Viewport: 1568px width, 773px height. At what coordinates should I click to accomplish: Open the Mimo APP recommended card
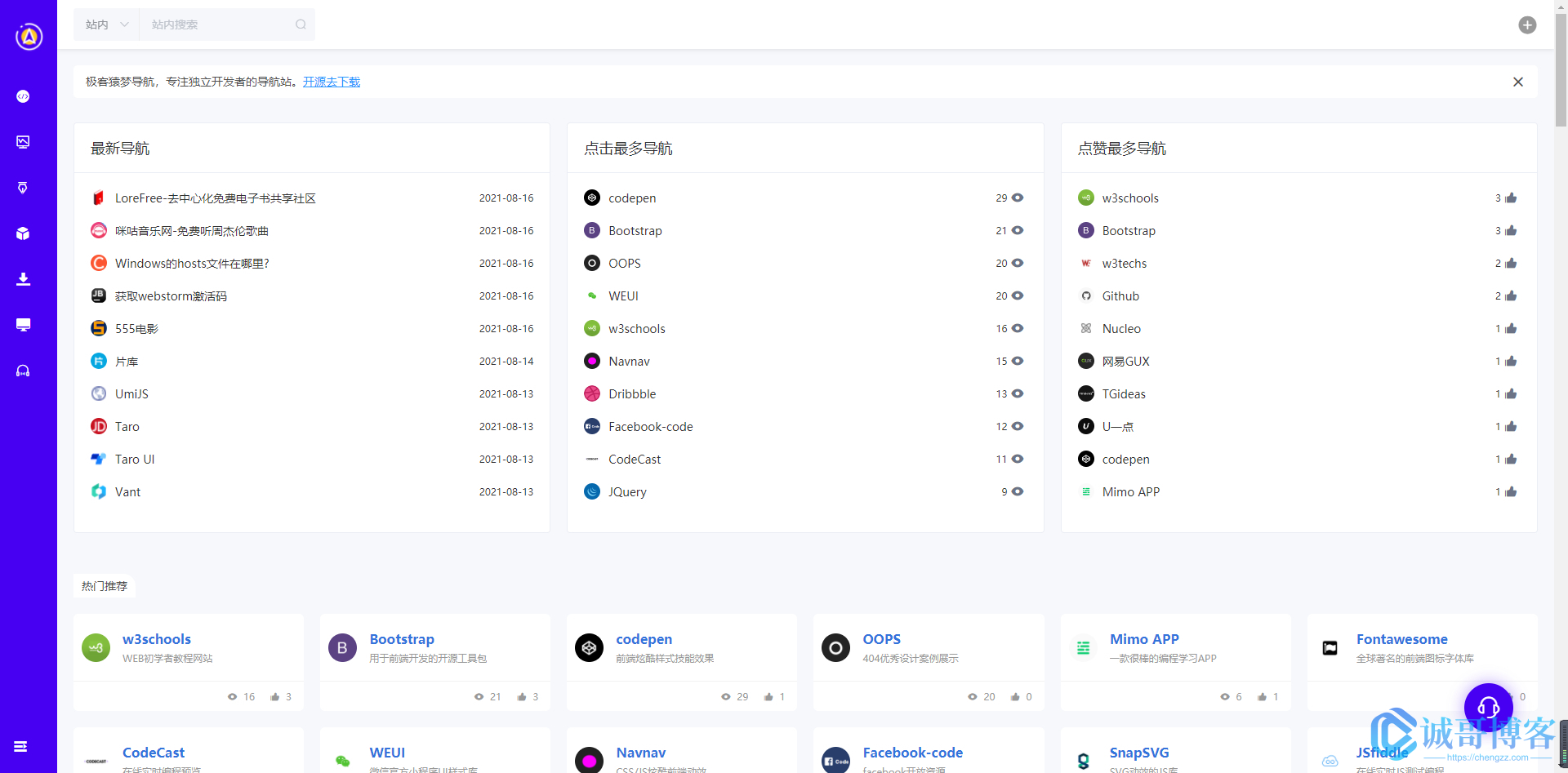(1176, 662)
